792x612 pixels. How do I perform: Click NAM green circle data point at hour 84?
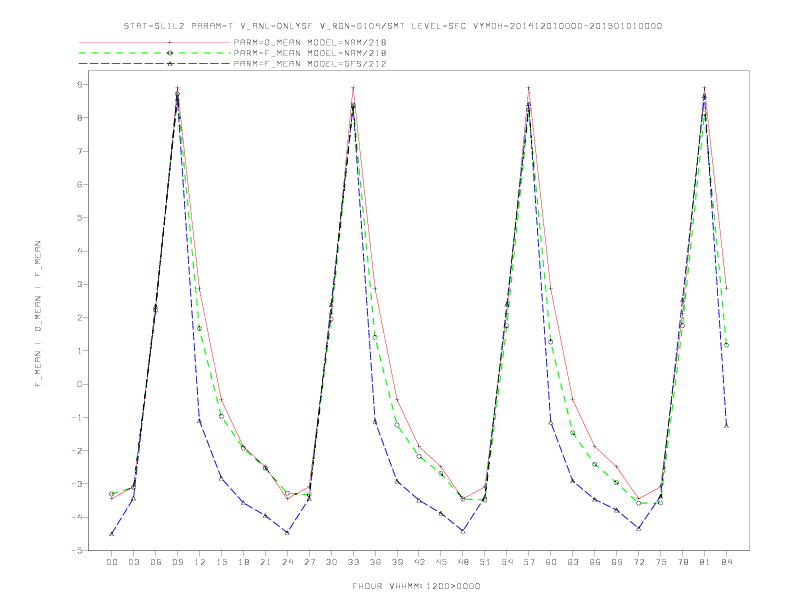[726, 345]
